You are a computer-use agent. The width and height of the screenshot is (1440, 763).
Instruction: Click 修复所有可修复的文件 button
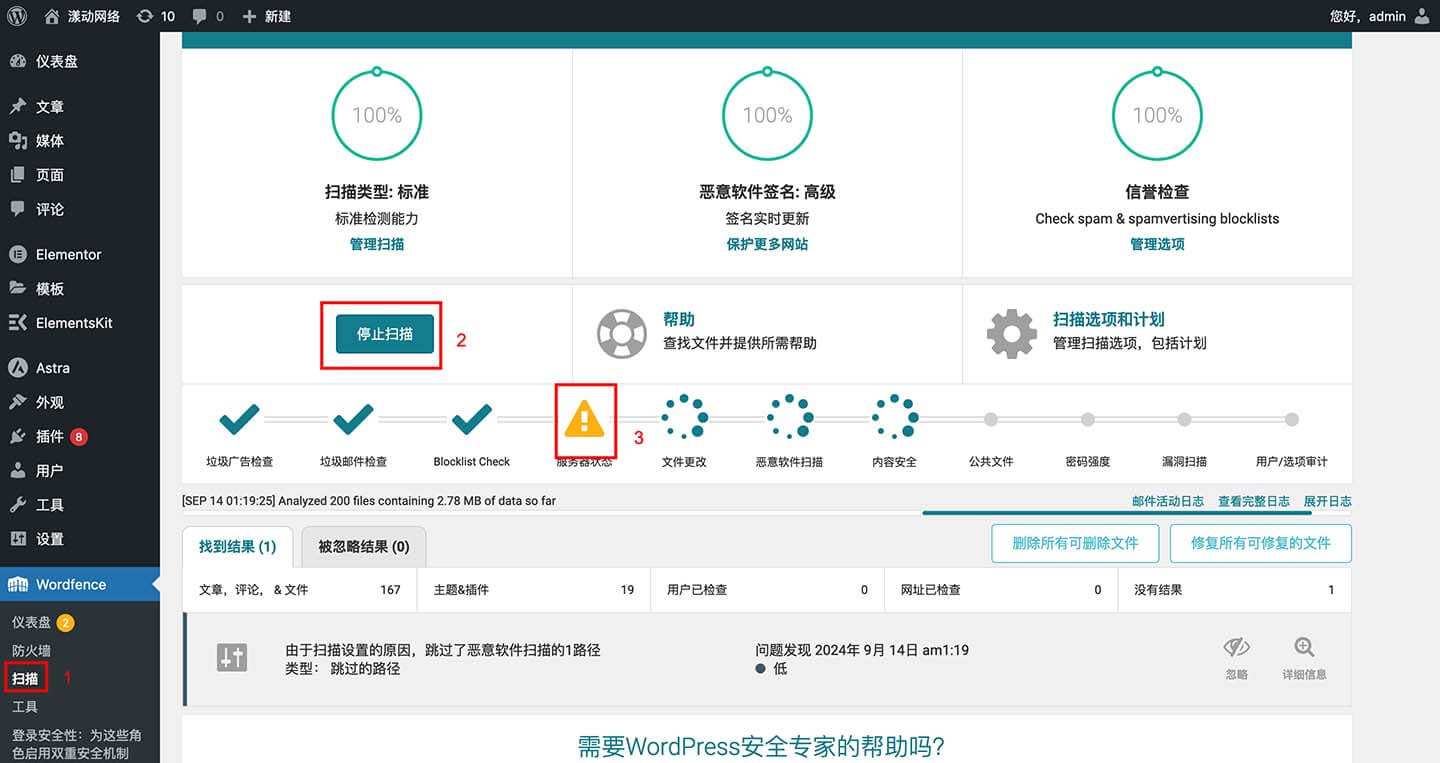tap(1260, 543)
